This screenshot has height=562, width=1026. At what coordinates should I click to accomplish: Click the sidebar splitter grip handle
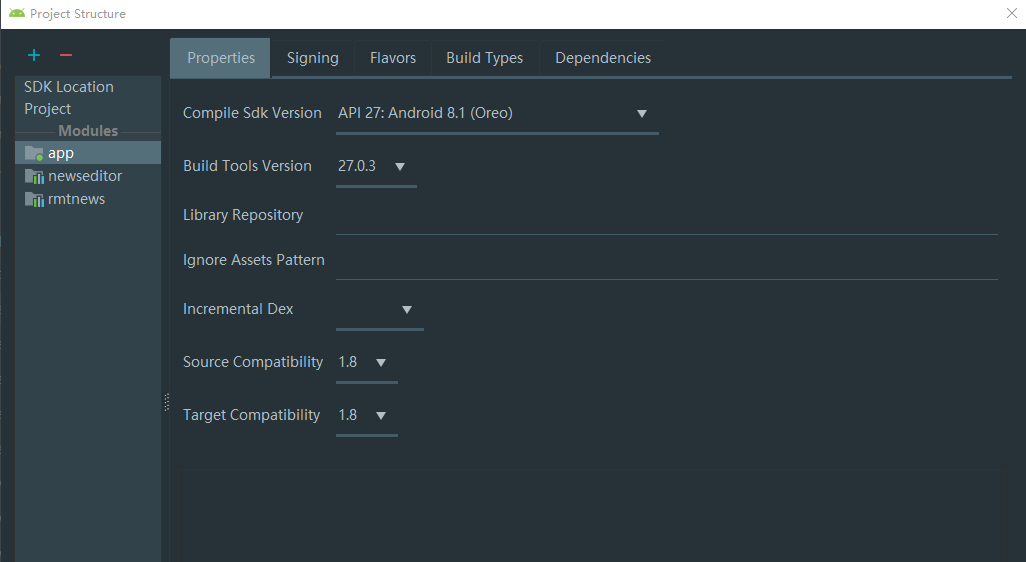point(166,402)
